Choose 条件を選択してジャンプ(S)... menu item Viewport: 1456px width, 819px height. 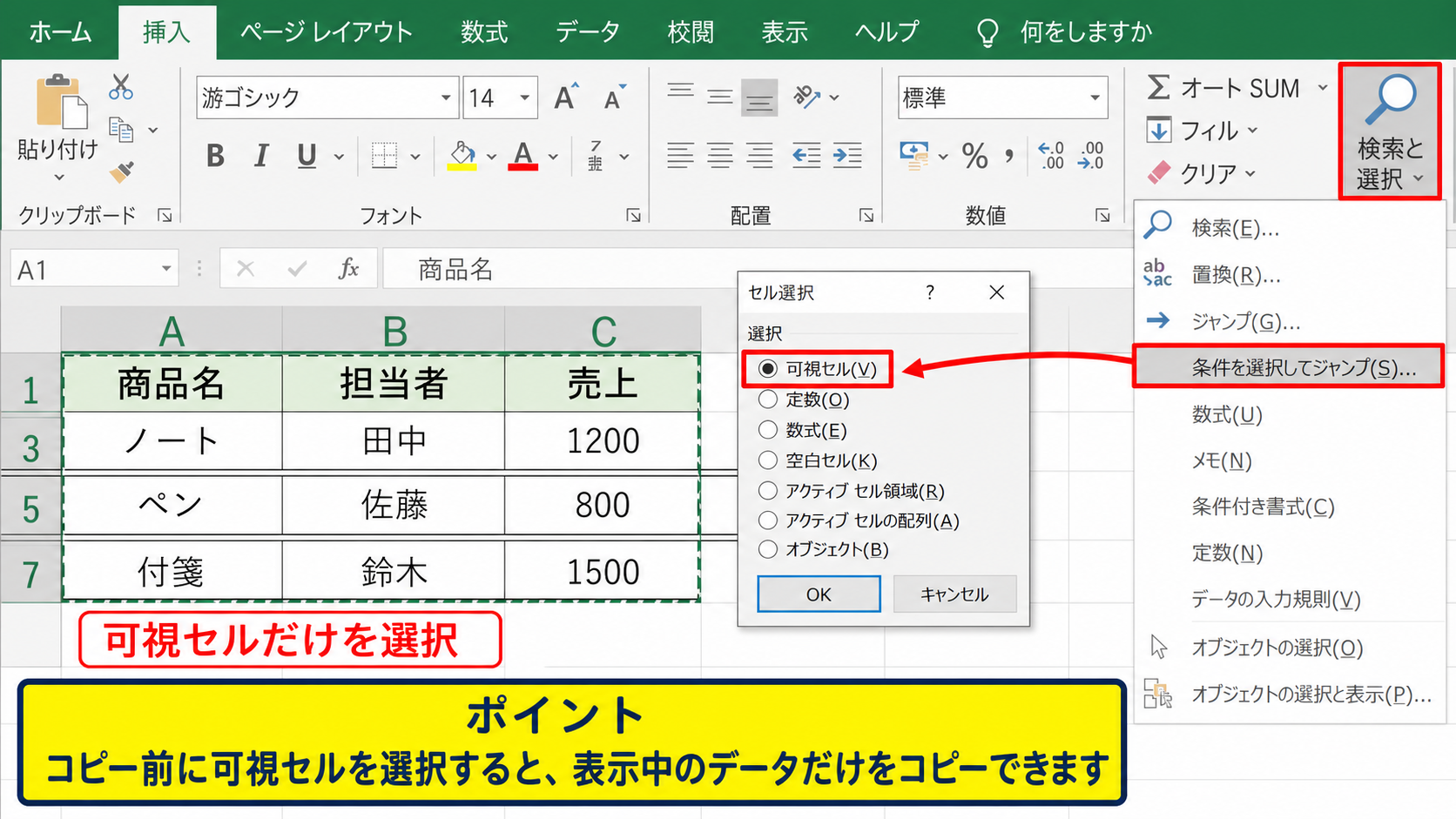pos(1288,366)
